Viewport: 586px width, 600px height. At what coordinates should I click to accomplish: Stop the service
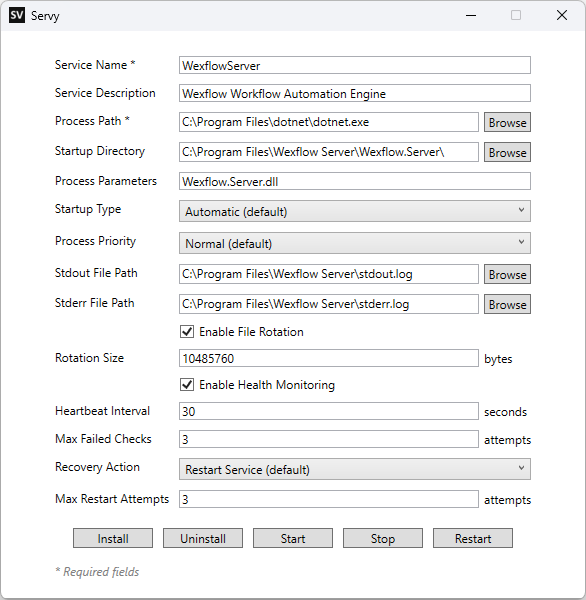[383, 538]
